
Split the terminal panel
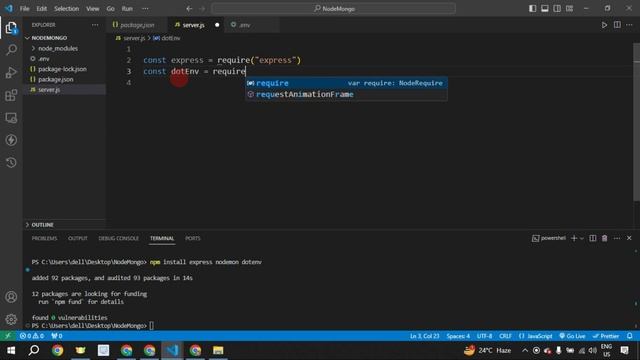coord(593,238)
